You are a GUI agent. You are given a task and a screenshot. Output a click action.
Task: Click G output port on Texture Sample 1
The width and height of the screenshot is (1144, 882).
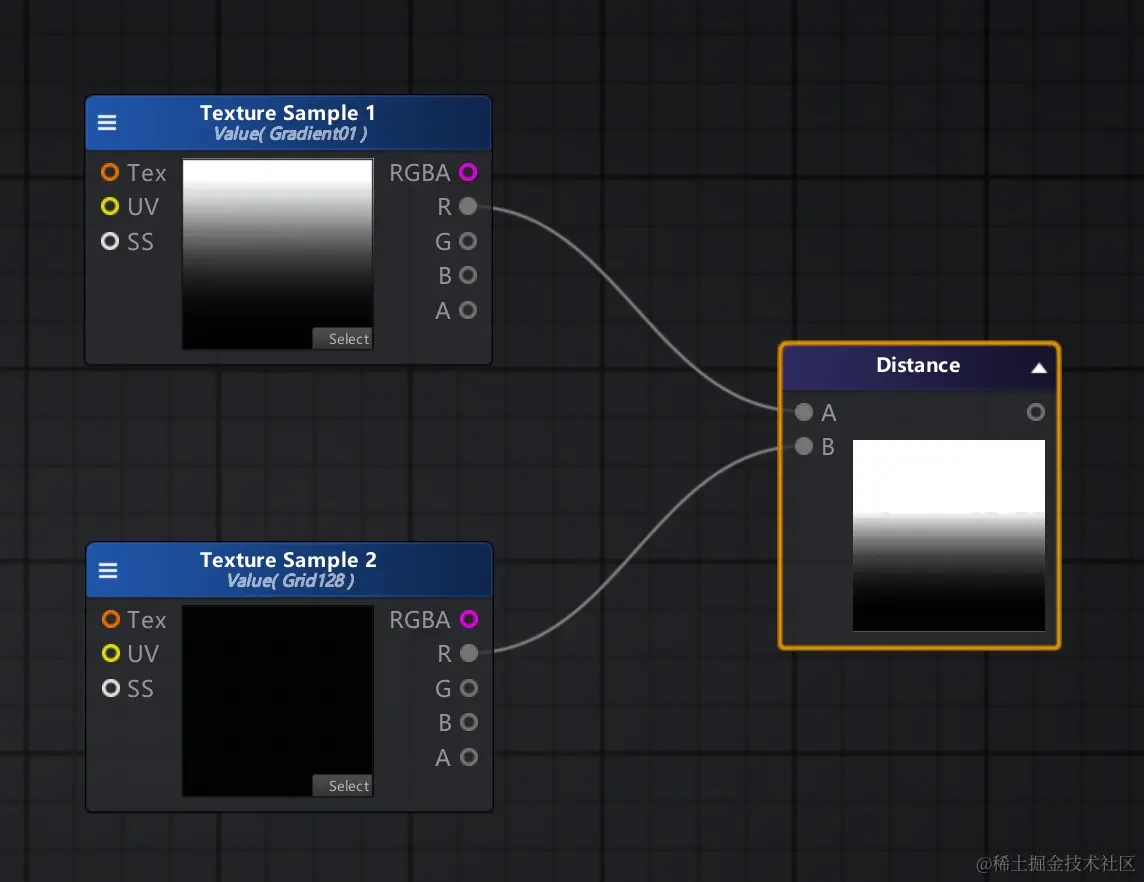468,241
